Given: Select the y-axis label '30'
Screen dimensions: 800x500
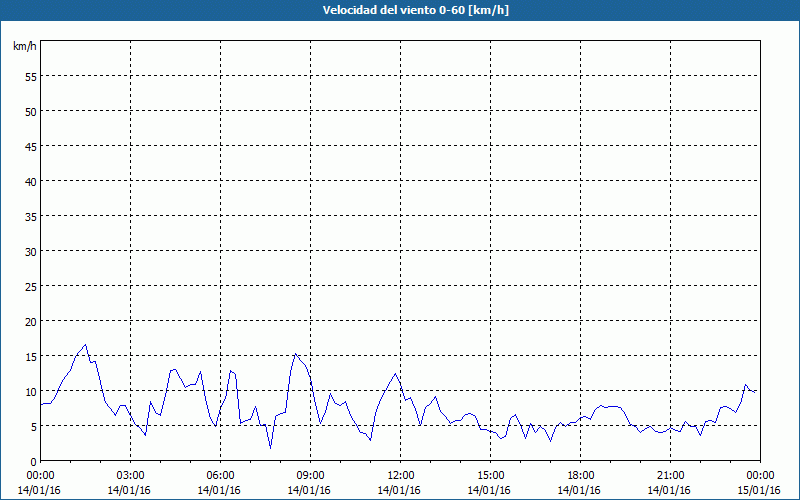Looking at the screenshot, I should 31,252.
